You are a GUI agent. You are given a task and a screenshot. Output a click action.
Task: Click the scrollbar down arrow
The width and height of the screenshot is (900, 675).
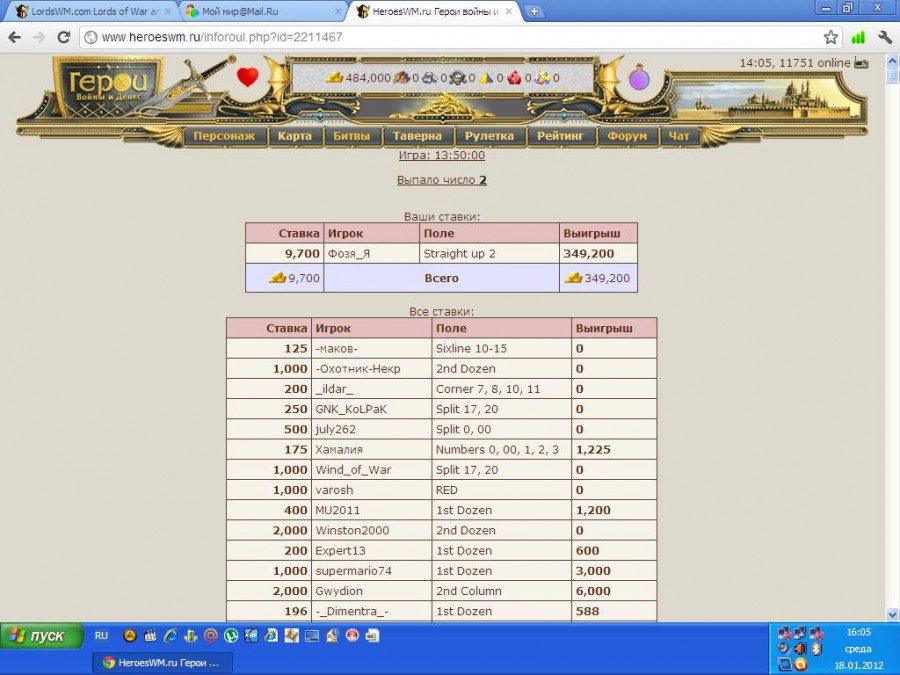(x=892, y=614)
